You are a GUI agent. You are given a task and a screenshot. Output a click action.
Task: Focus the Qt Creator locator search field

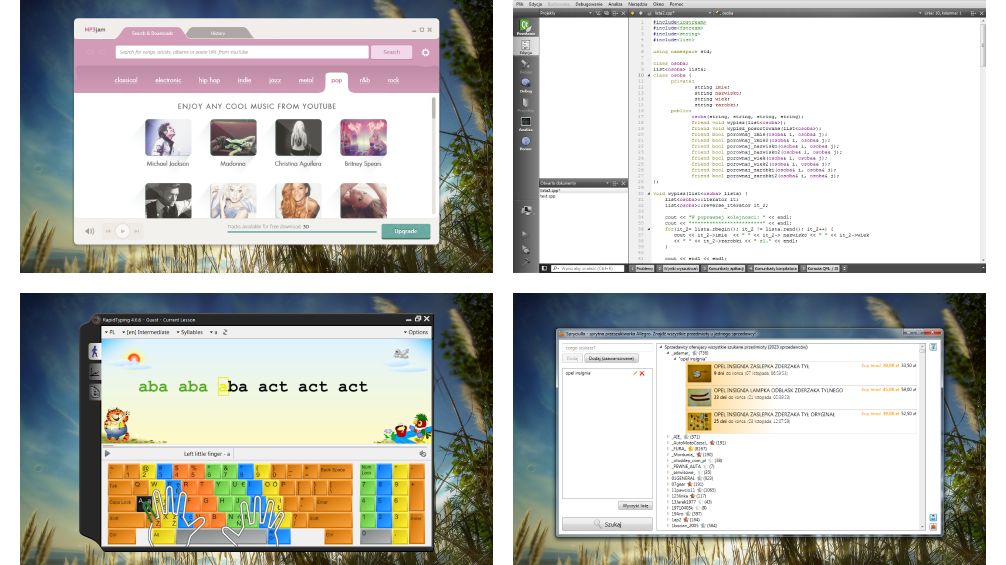(x=587, y=268)
